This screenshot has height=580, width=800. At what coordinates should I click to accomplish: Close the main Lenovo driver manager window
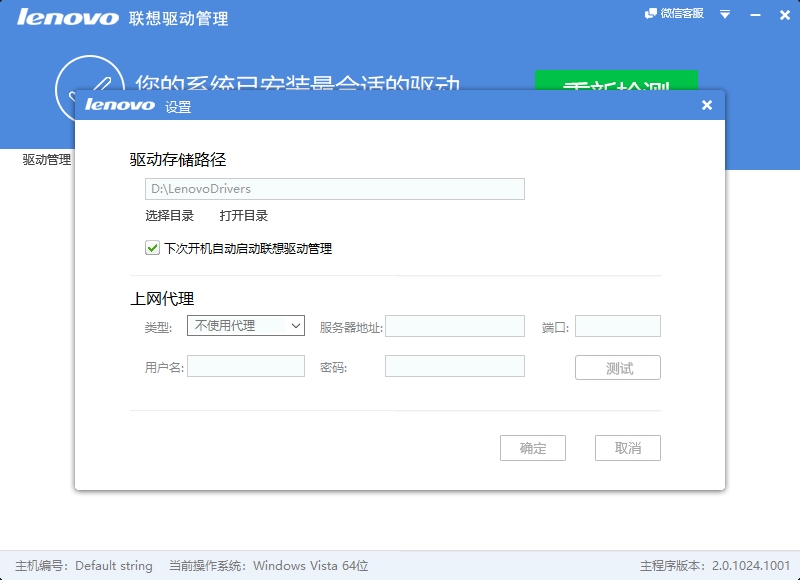pos(785,15)
